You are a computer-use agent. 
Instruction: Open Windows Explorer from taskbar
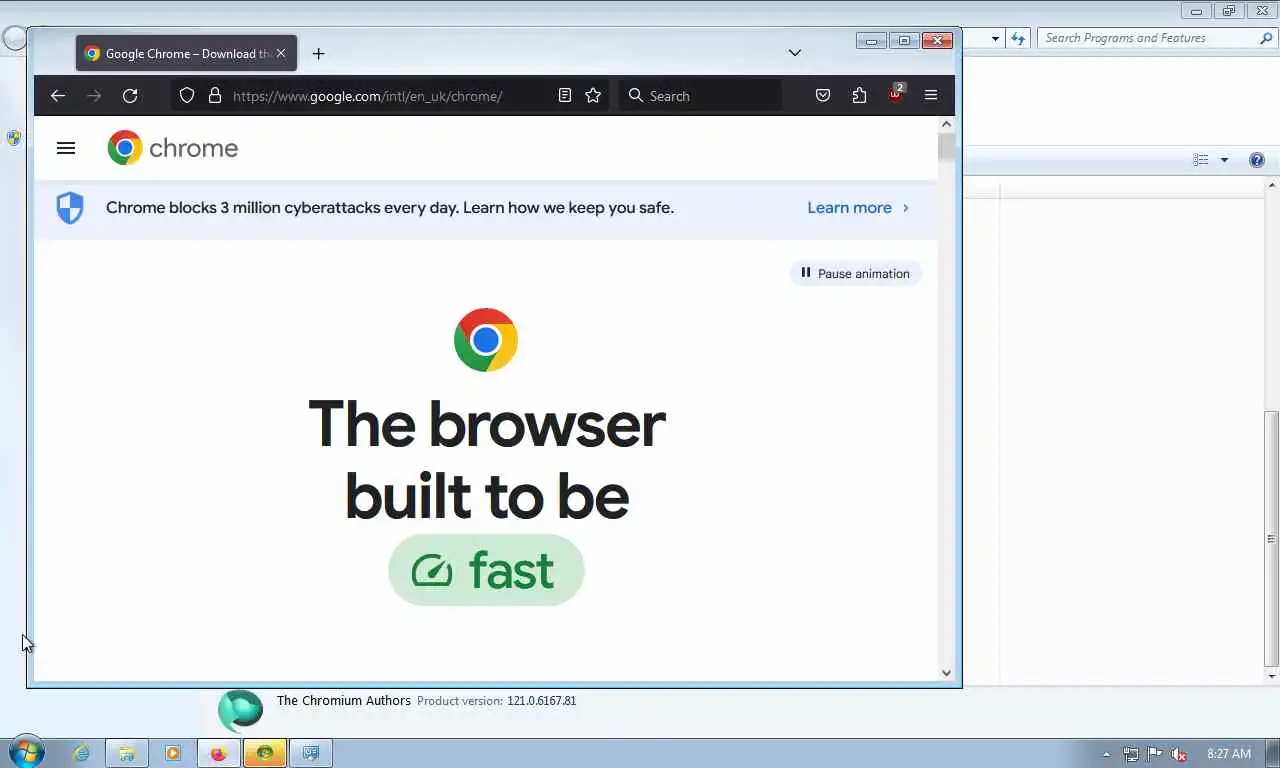tap(127, 753)
